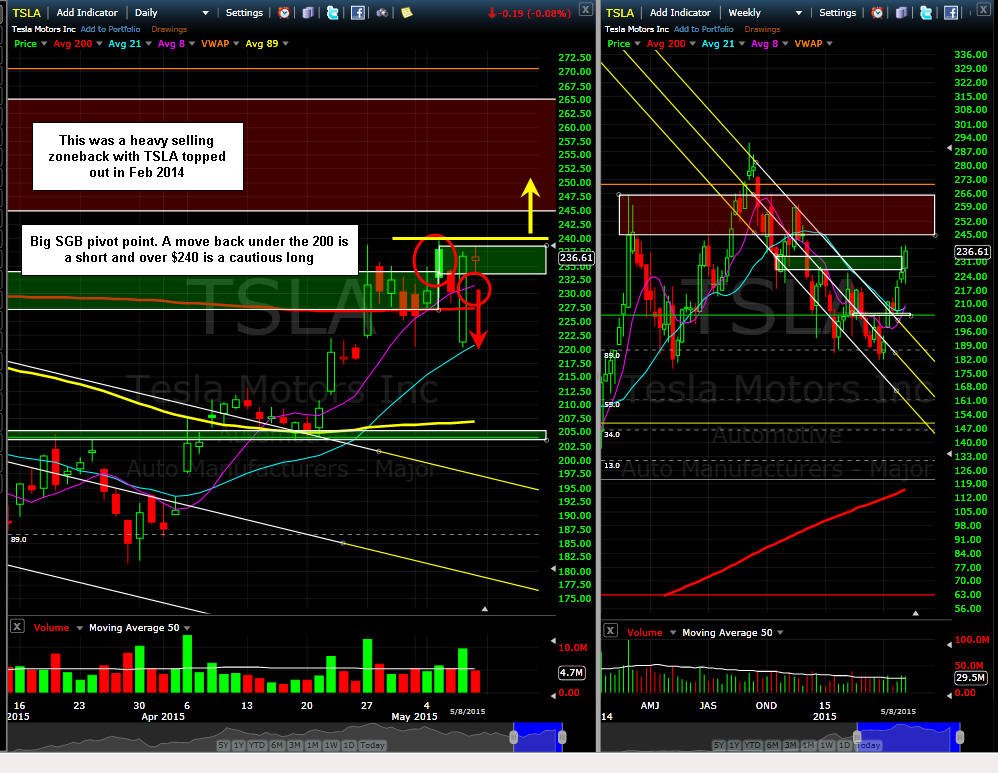Screen dimensions: 998x773
Task: Open Settings in Daily chart
Action: point(244,13)
